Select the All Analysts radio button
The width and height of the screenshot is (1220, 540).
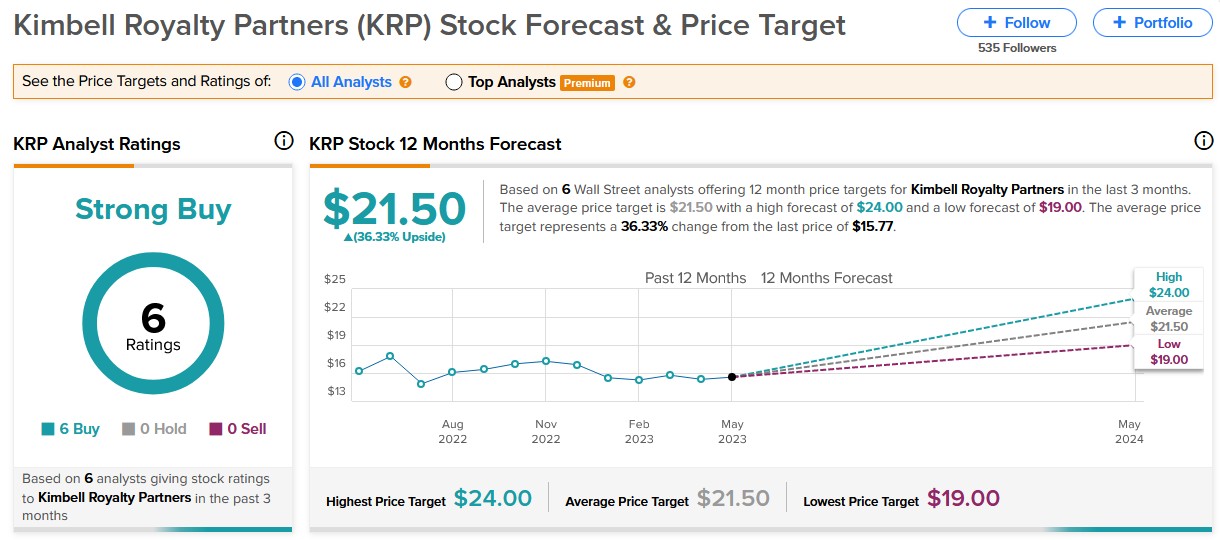[x=297, y=82]
